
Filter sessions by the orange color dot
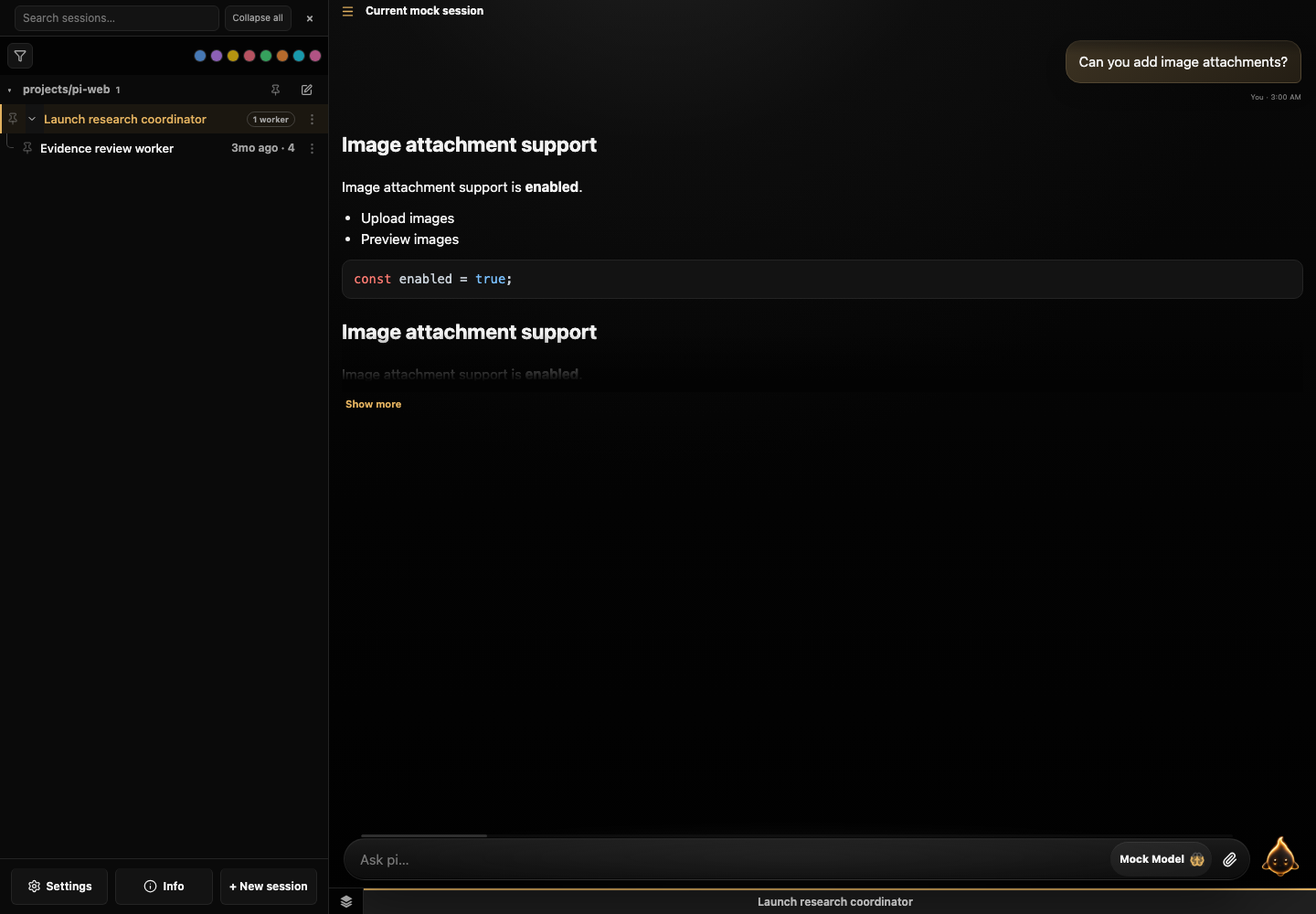(282, 56)
